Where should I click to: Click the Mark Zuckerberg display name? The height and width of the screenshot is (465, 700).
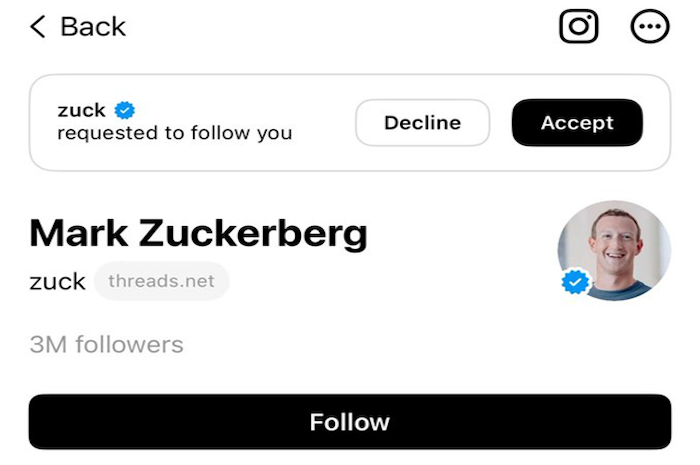point(198,234)
